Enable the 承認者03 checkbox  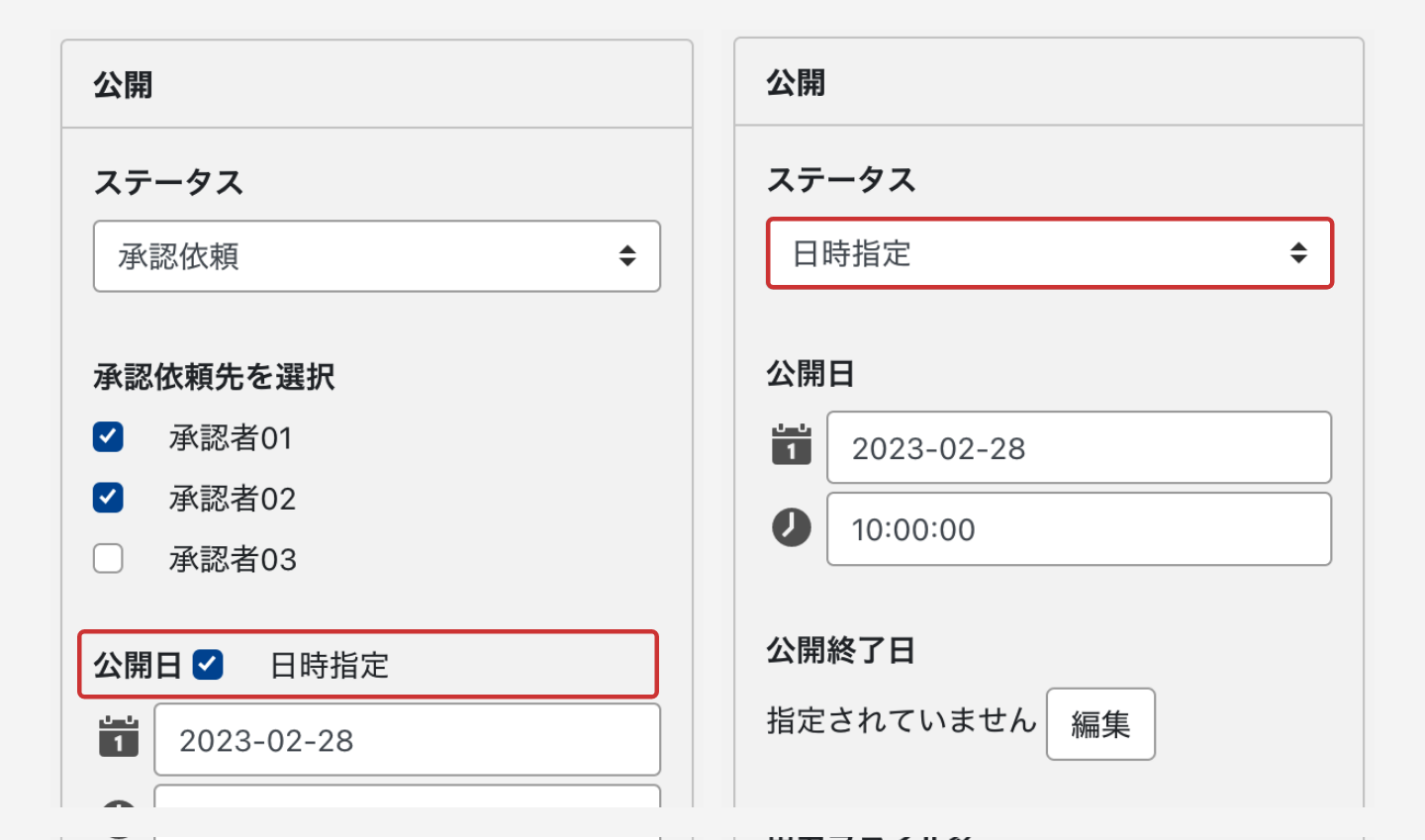click(x=108, y=558)
